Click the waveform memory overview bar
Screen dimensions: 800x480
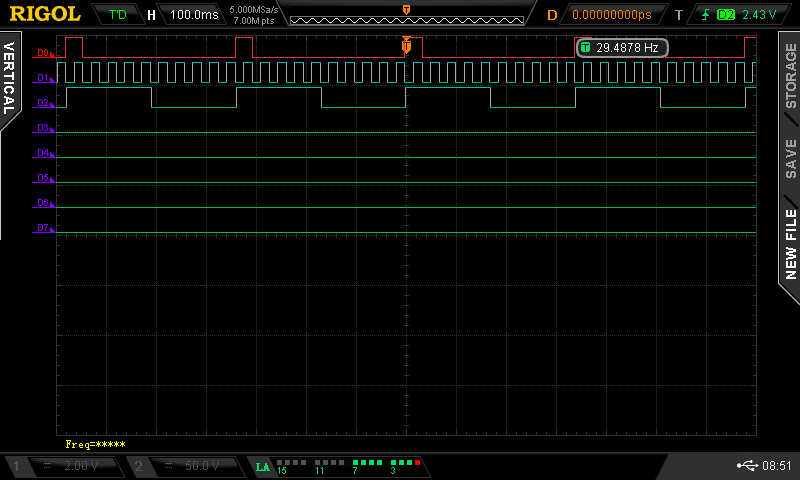click(407, 20)
